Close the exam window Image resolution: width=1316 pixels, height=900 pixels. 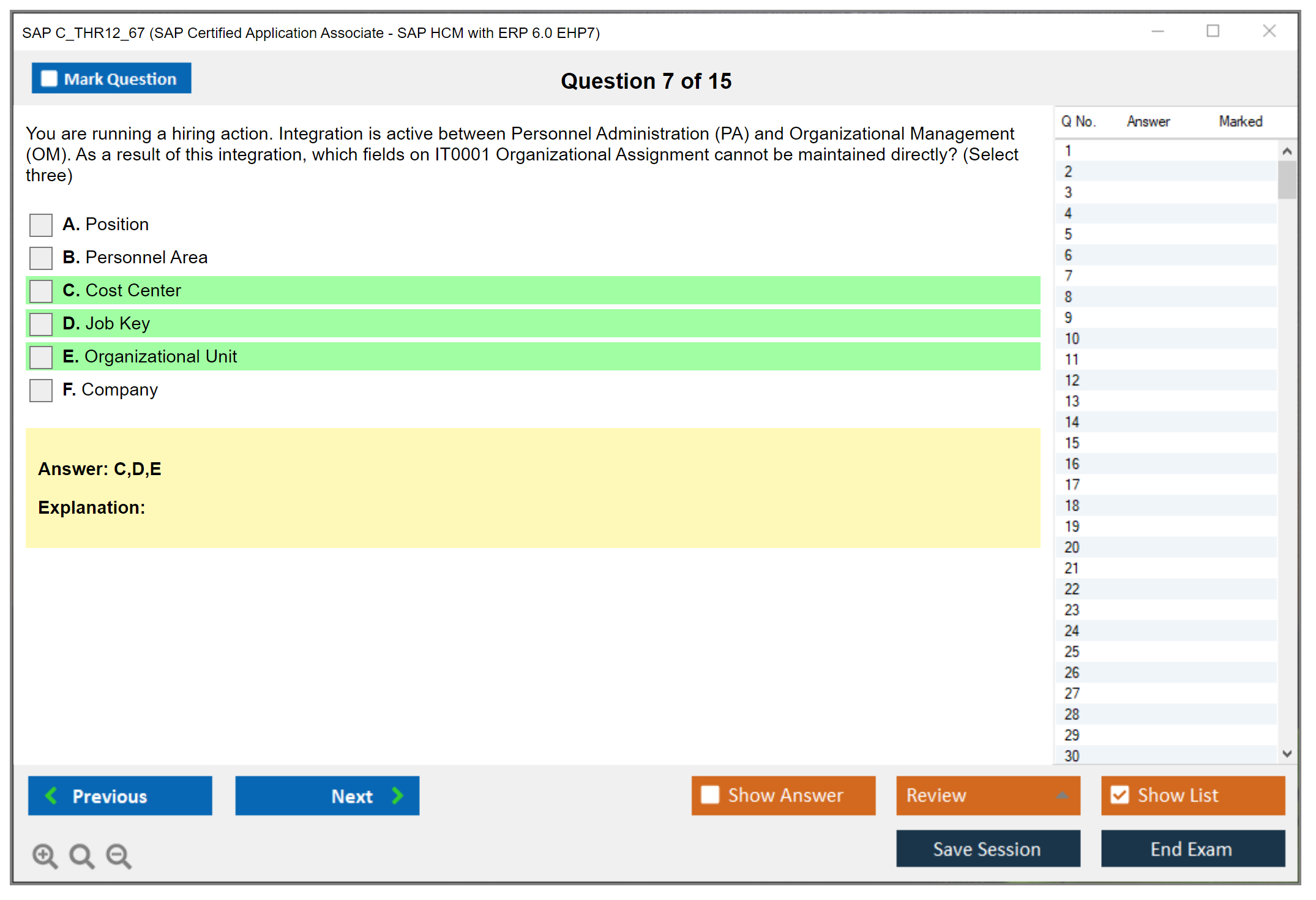point(1269,31)
